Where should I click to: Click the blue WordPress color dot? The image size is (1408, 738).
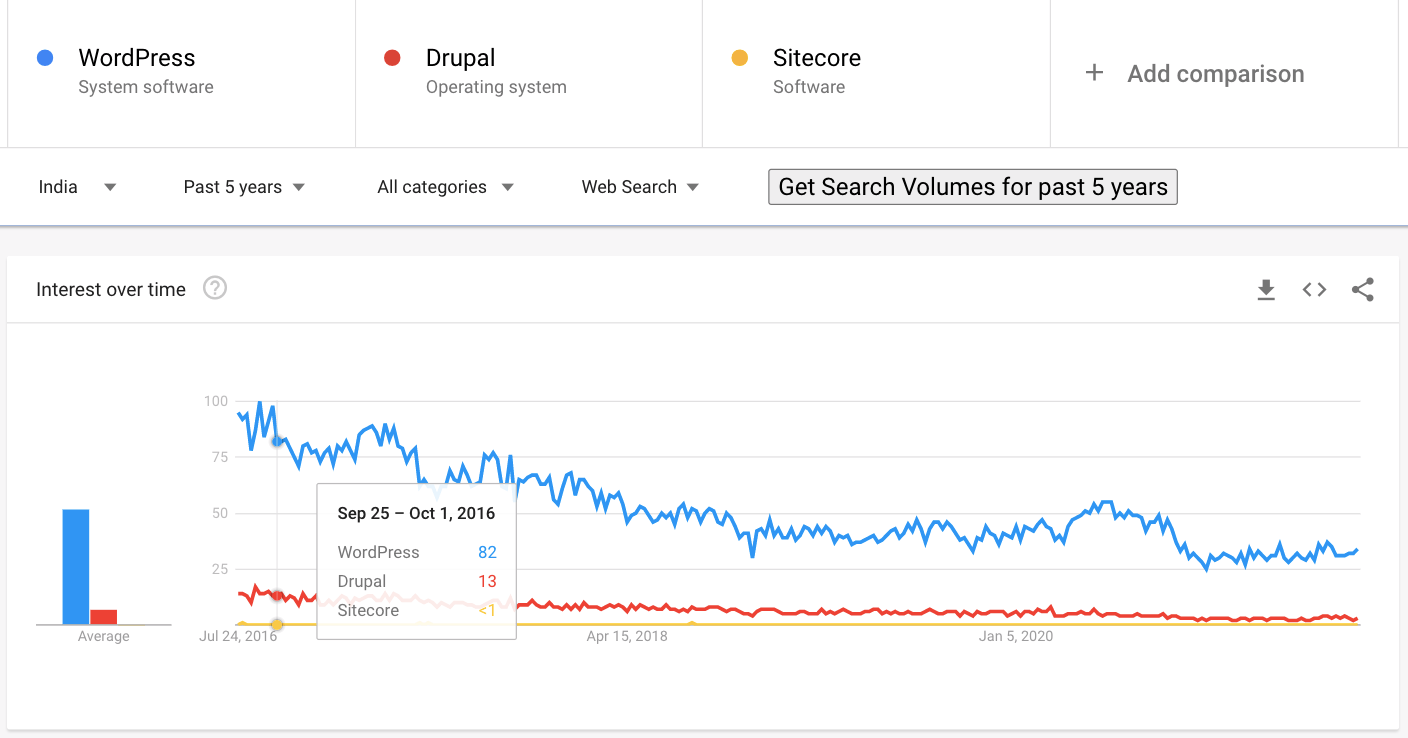point(45,58)
